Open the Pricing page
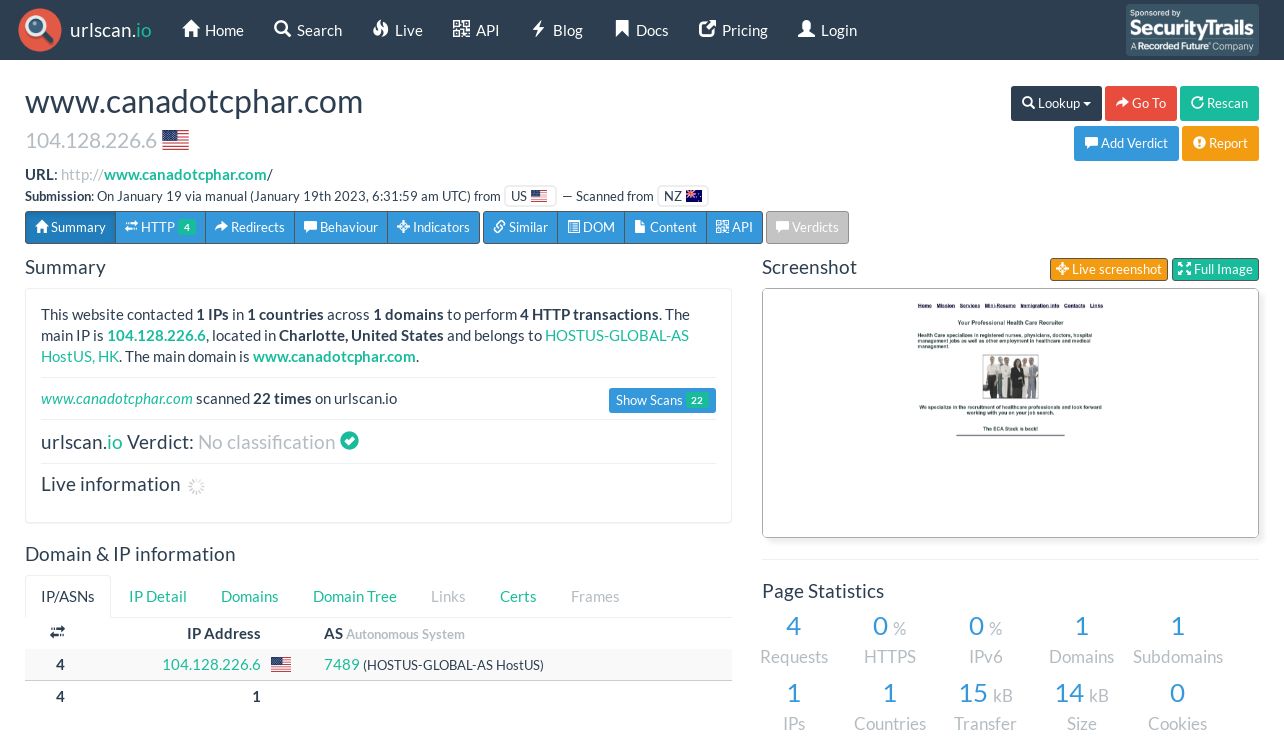This screenshot has height=744, width=1284. tap(733, 30)
